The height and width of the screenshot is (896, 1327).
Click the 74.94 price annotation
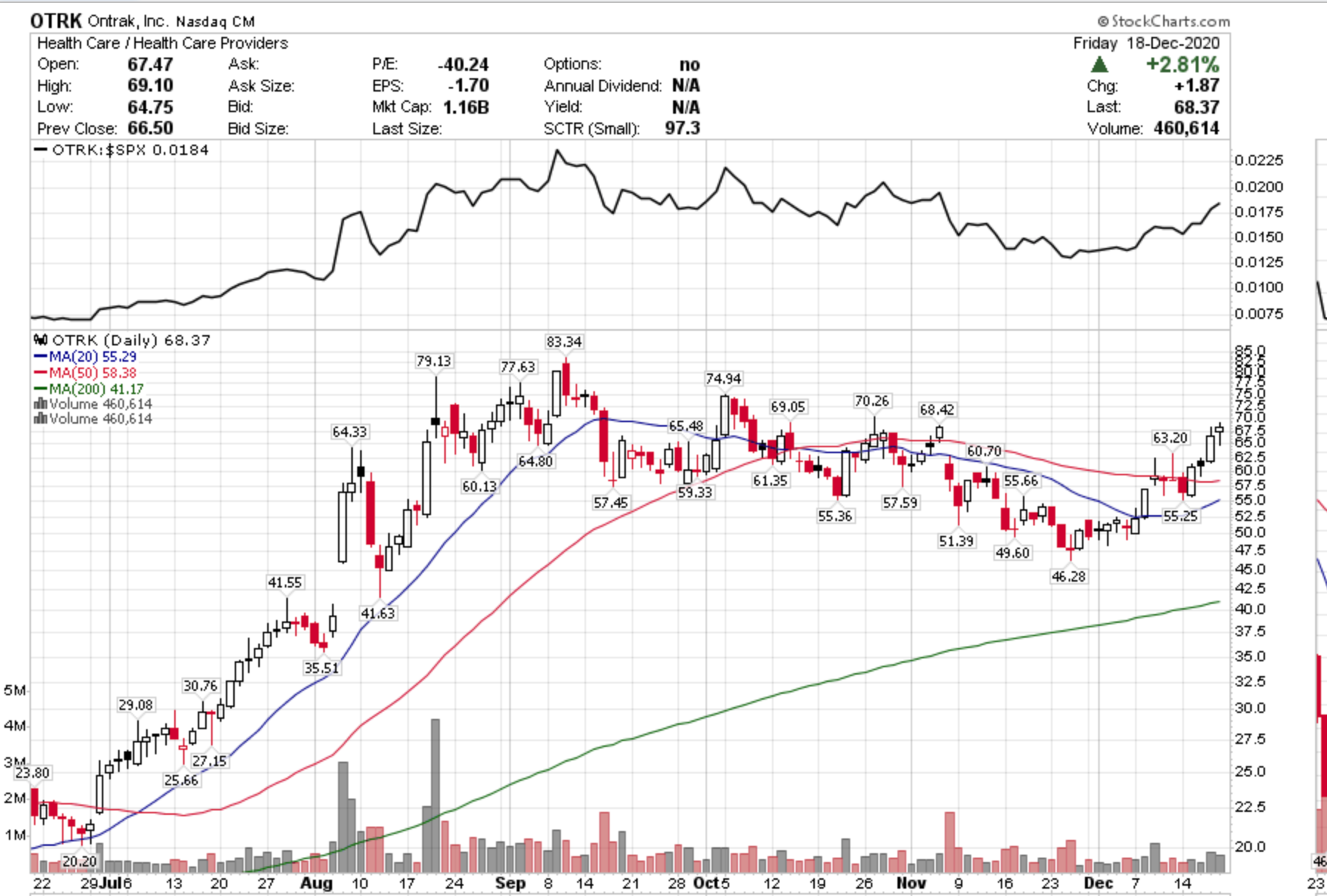pyautogui.click(x=723, y=379)
